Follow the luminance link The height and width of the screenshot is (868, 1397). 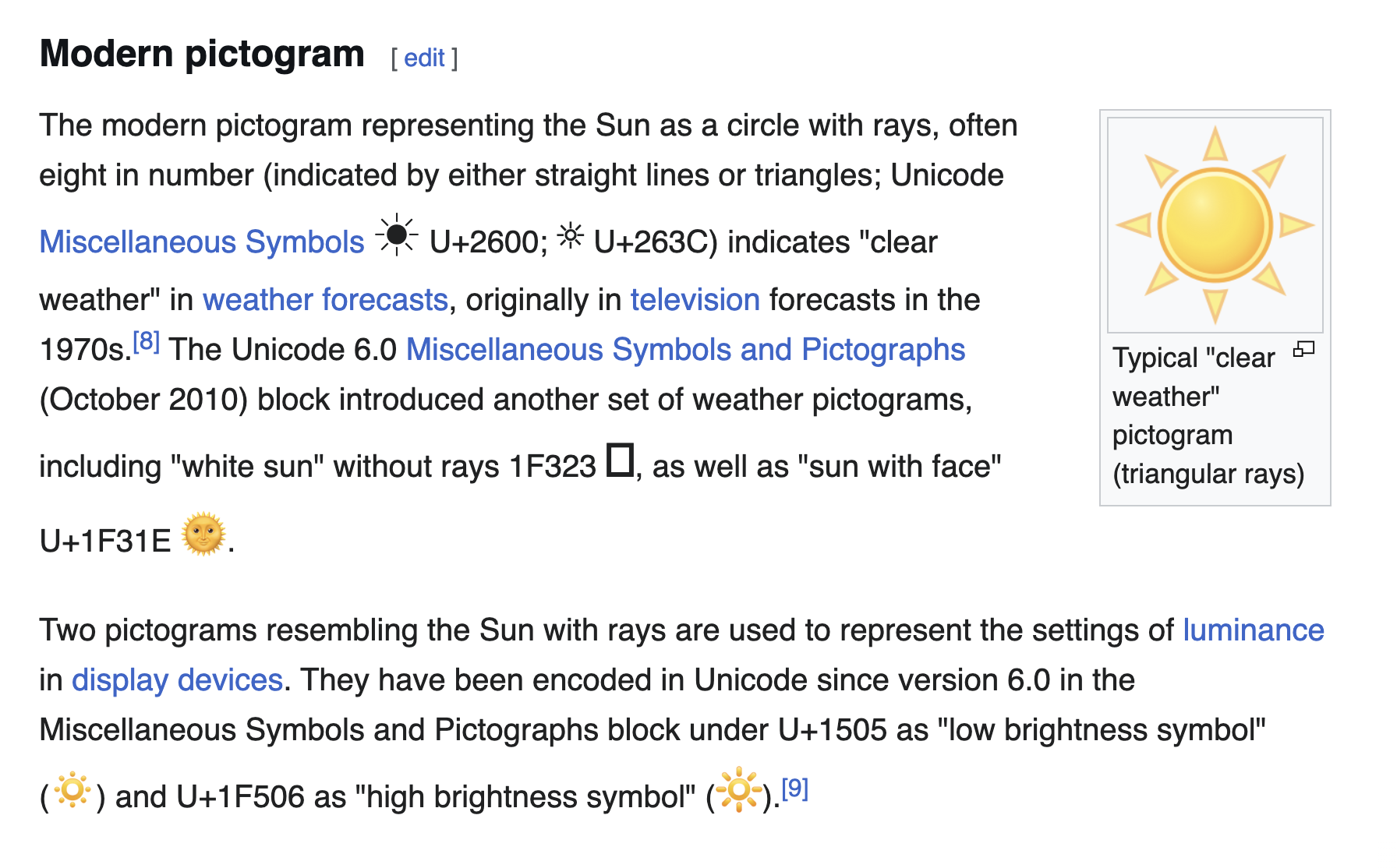point(1254,630)
